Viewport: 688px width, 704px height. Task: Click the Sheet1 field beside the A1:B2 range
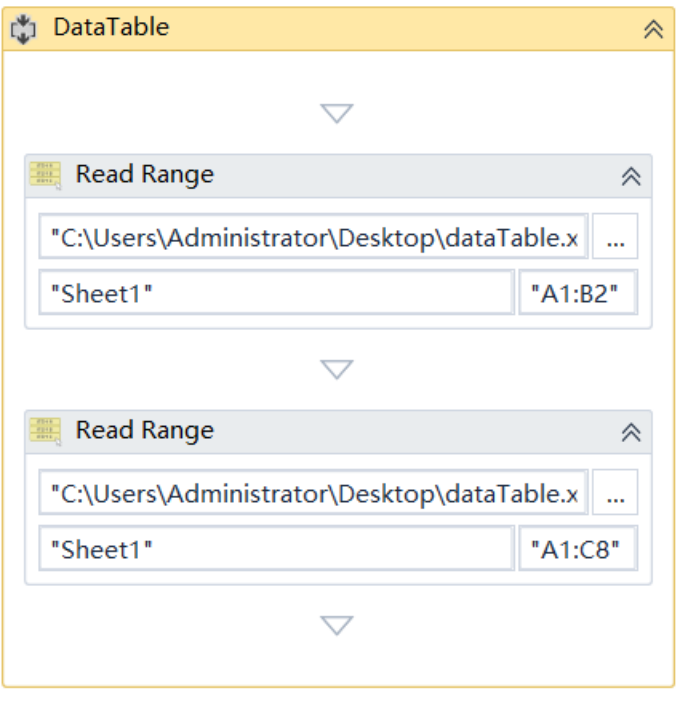[276, 294]
